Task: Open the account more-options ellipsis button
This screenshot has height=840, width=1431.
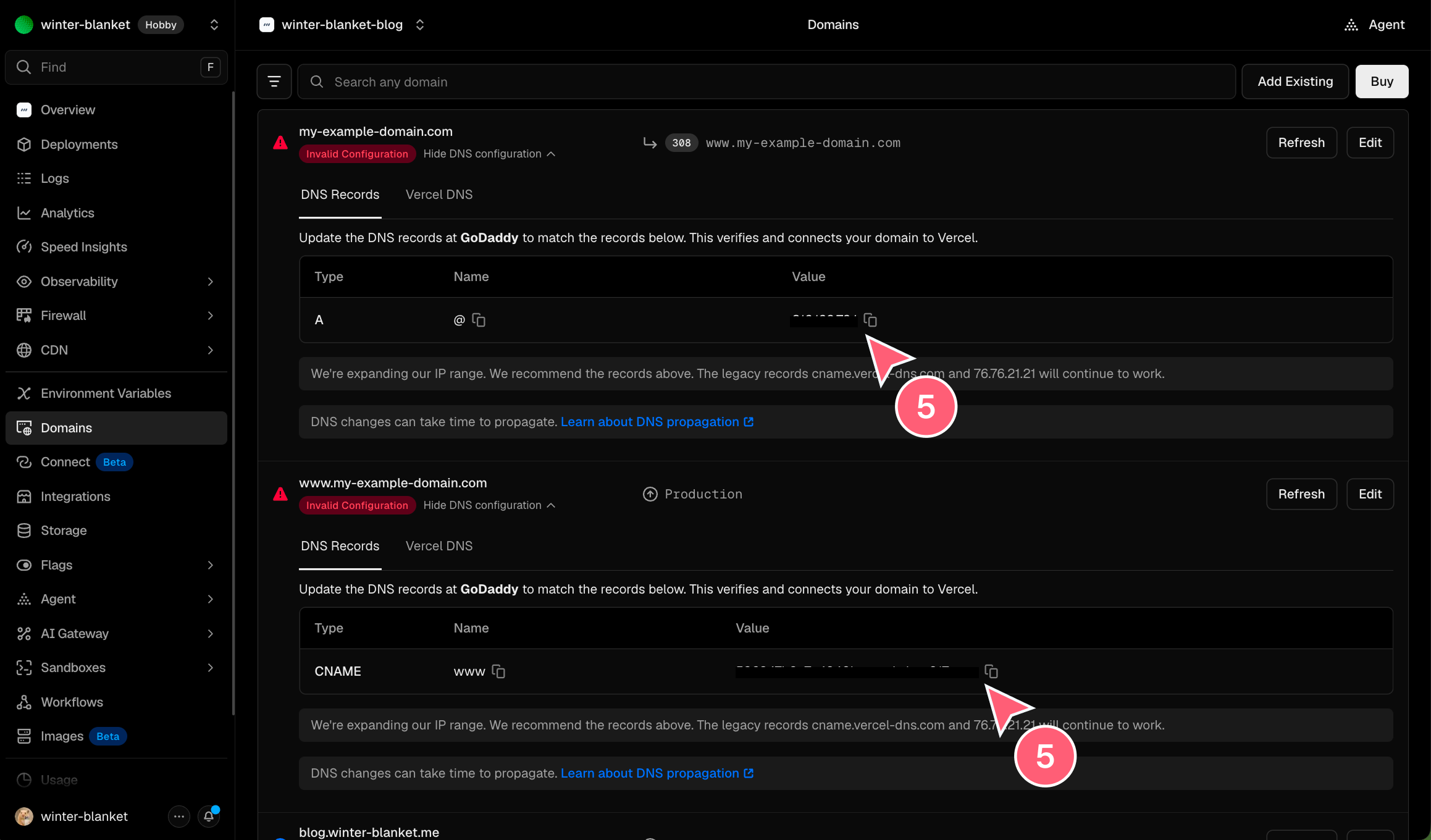Action: (179, 817)
